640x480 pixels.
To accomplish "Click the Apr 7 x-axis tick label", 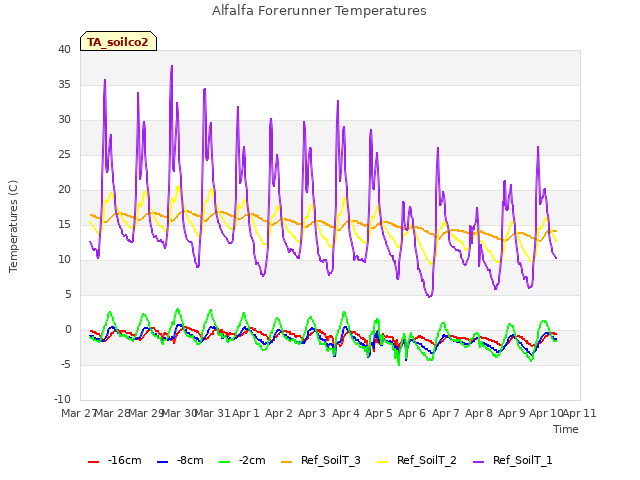I will click(446, 413).
